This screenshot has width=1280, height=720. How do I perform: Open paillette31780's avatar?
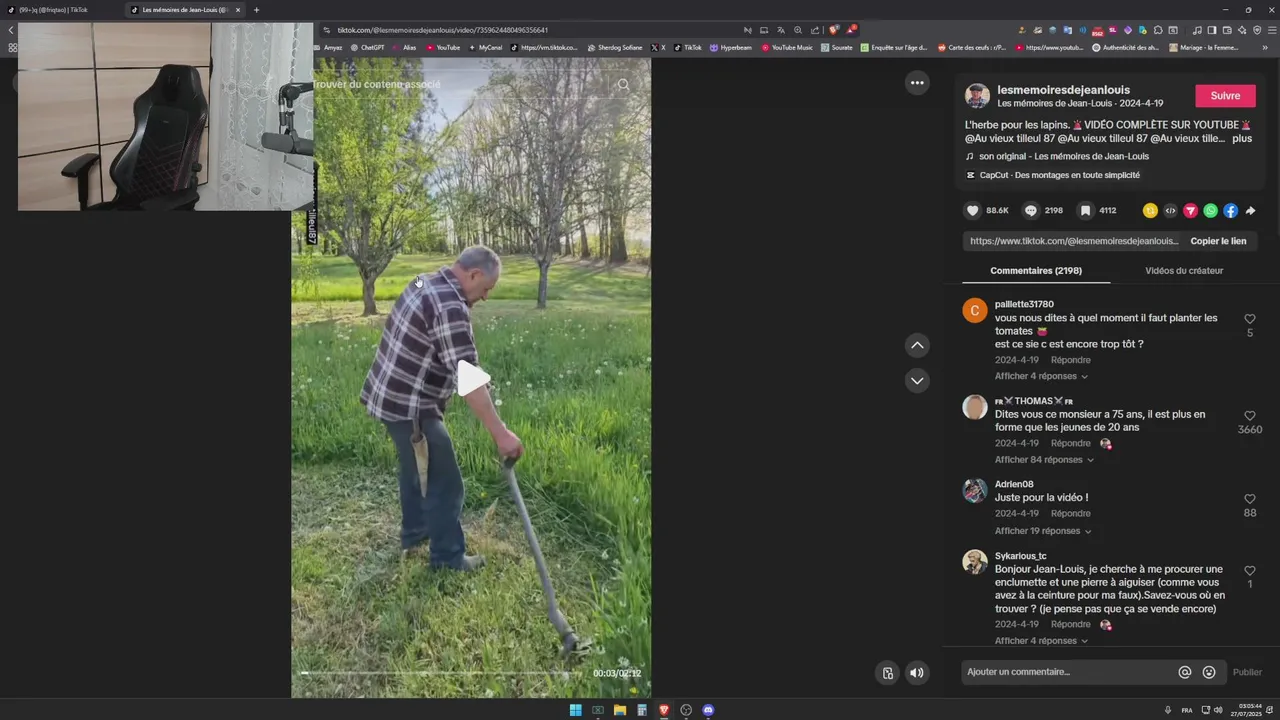(x=975, y=310)
